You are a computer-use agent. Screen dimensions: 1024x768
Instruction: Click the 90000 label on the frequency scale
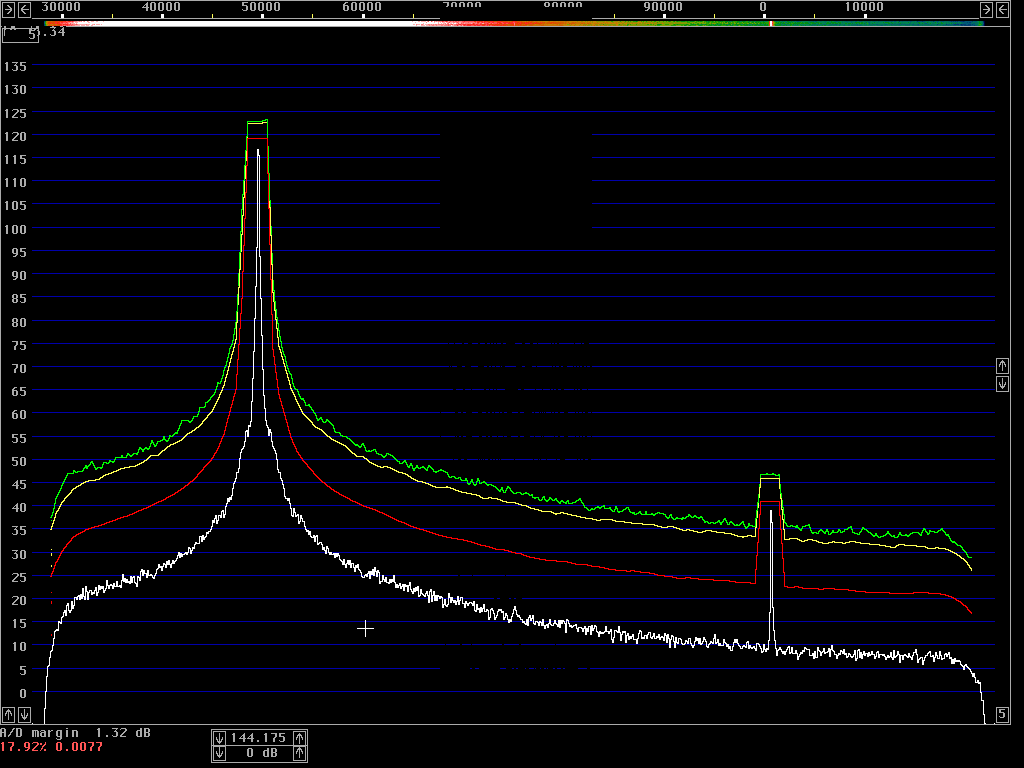pyautogui.click(x=663, y=7)
